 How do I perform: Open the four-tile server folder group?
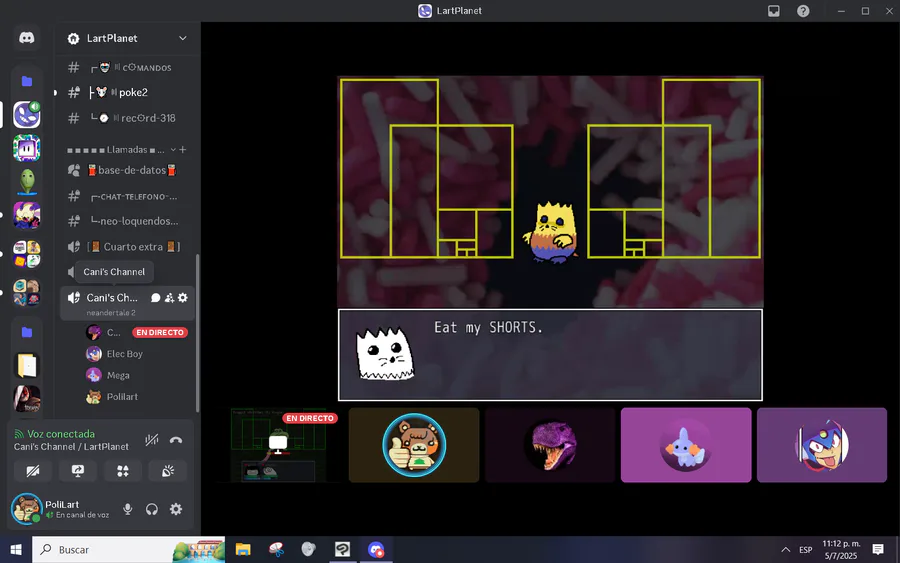pos(26,254)
